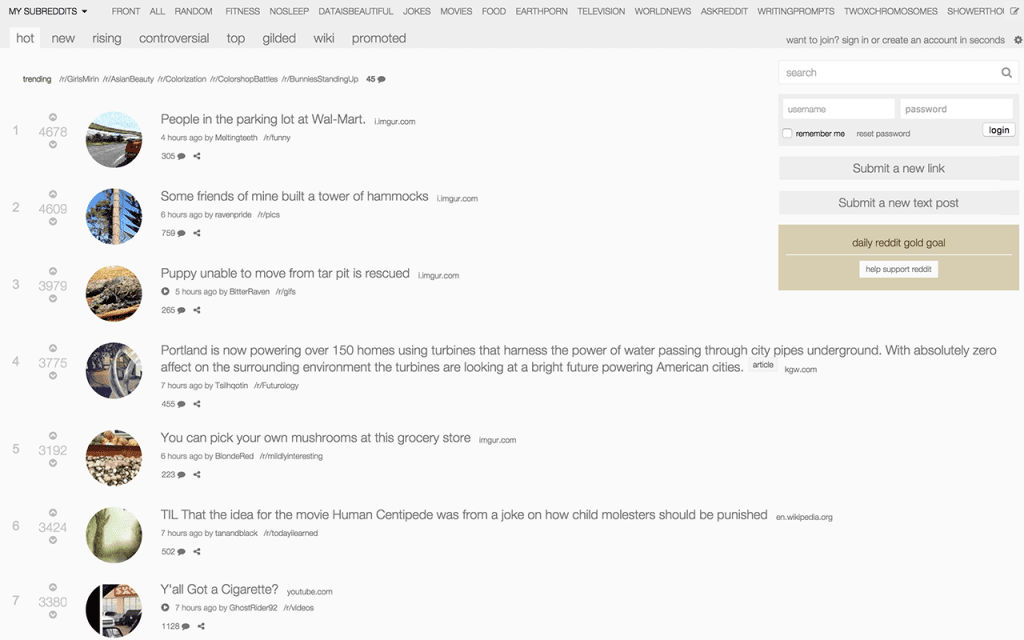This screenshot has width=1024, height=640.
Task: Open trending comments count link
Action: 376,79
